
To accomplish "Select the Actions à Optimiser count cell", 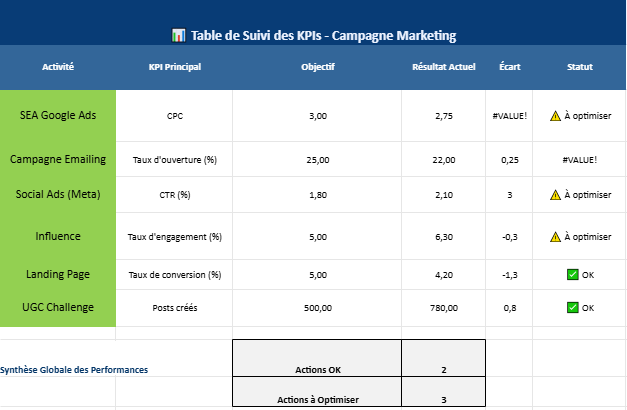I will point(444,392).
